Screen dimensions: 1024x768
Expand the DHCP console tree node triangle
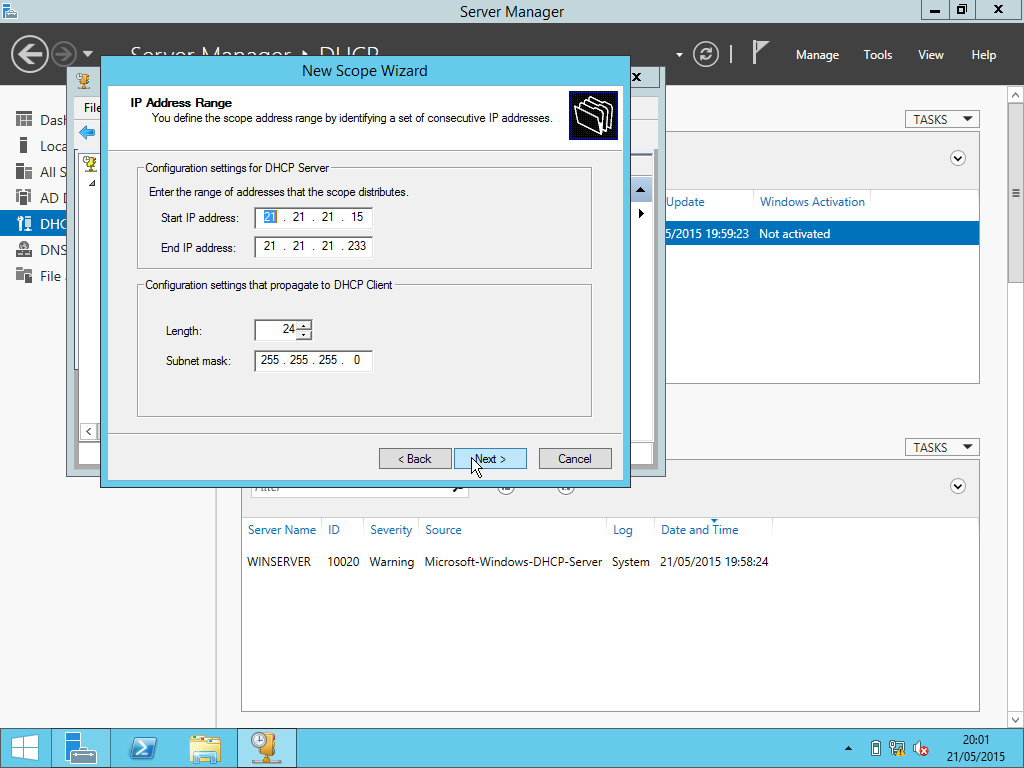click(x=92, y=184)
